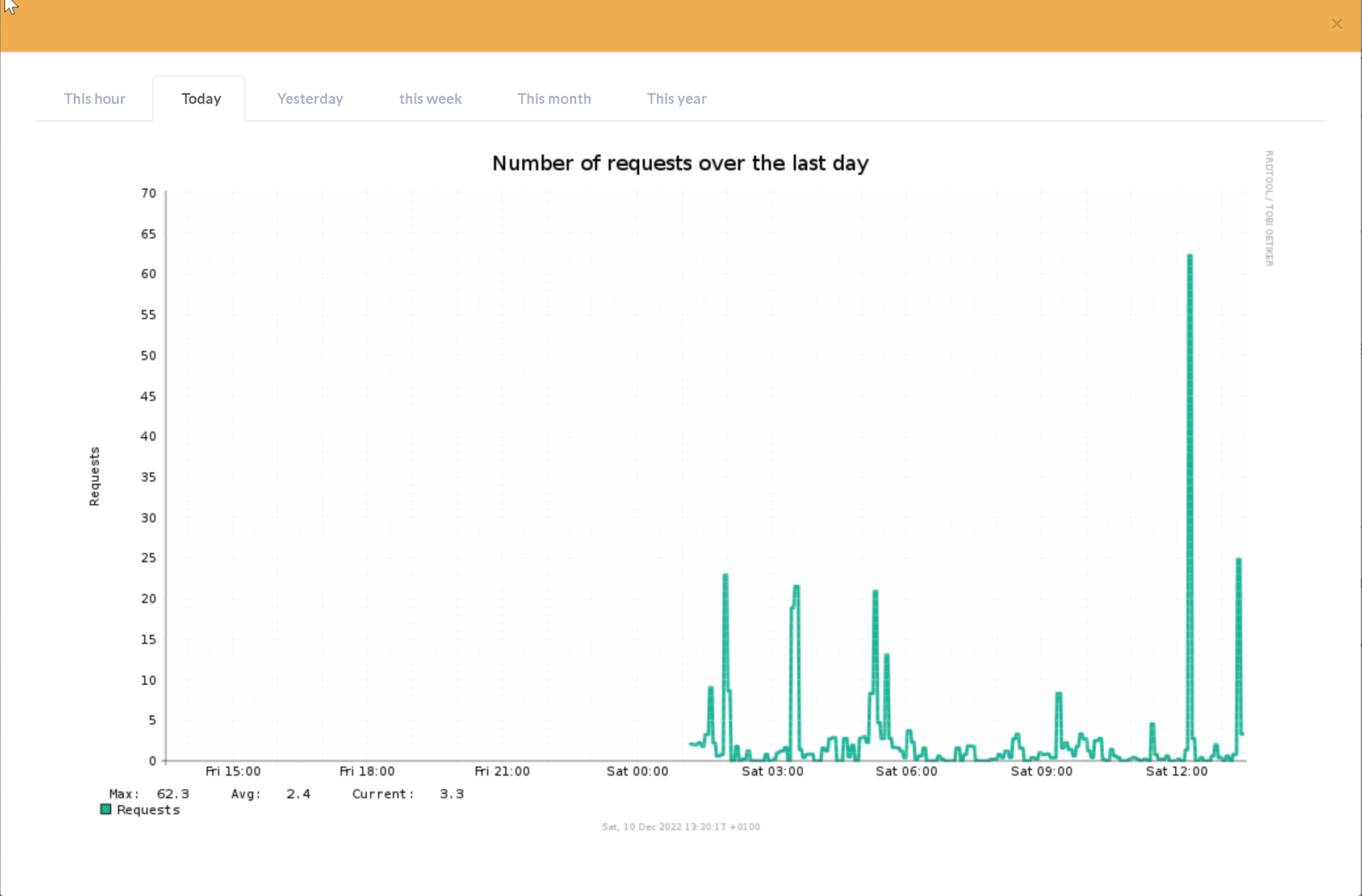
Task: Click the RRDTOOL / TOBI OETIKER watermark
Action: pyautogui.click(x=1269, y=208)
